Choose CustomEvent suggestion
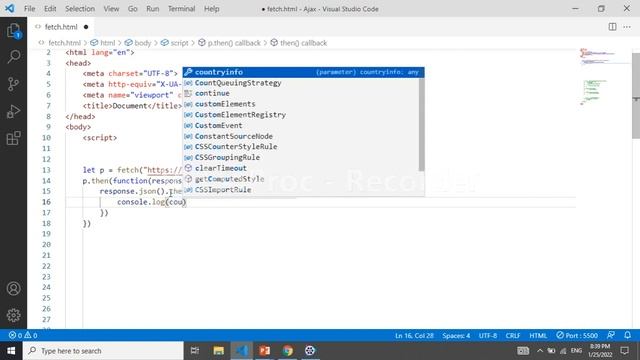The width and height of the screenshot is (640, 360). pyautogui.click(x=301, y=126)
